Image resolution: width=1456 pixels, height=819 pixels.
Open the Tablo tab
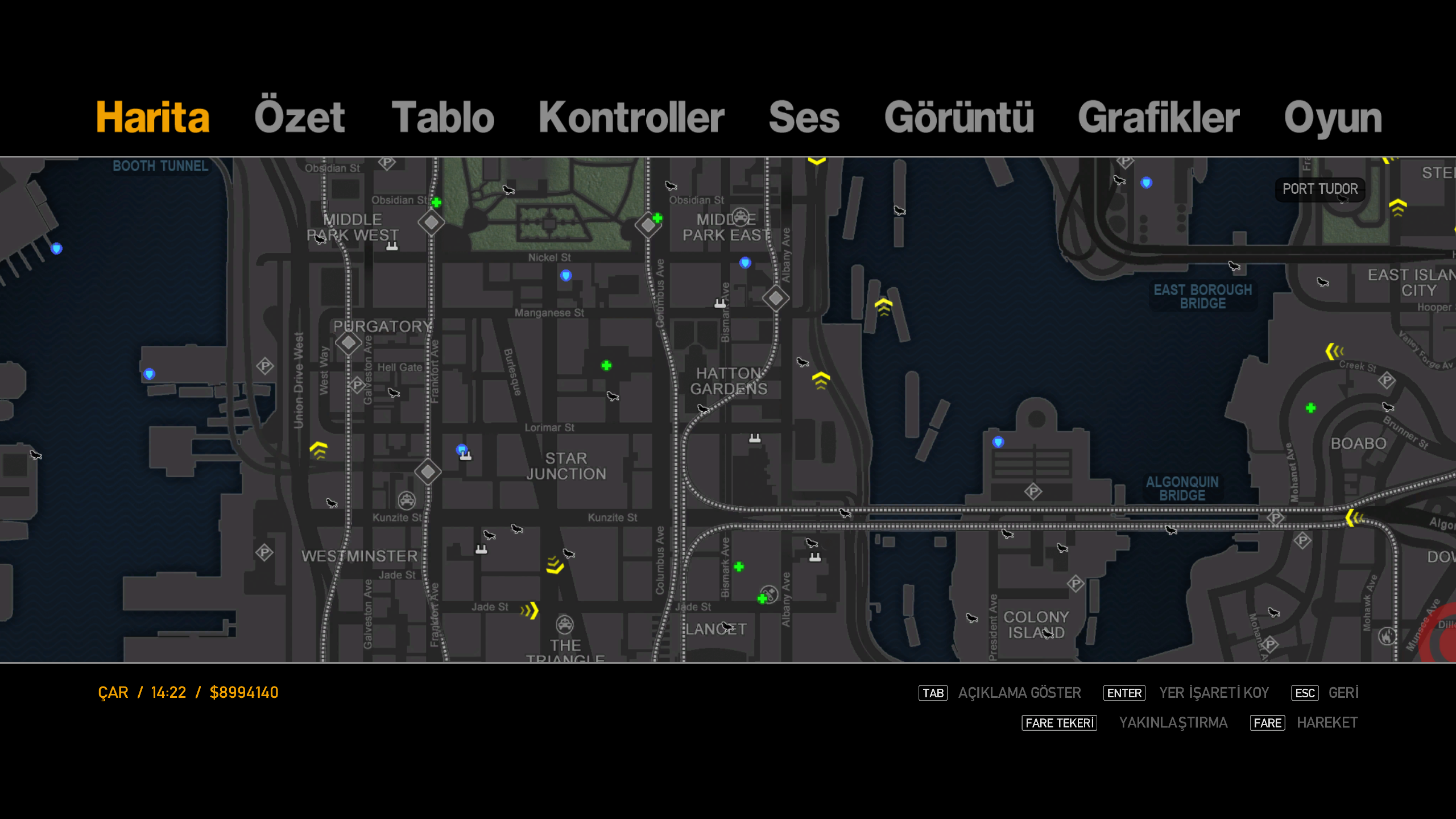tap(443, 117)
